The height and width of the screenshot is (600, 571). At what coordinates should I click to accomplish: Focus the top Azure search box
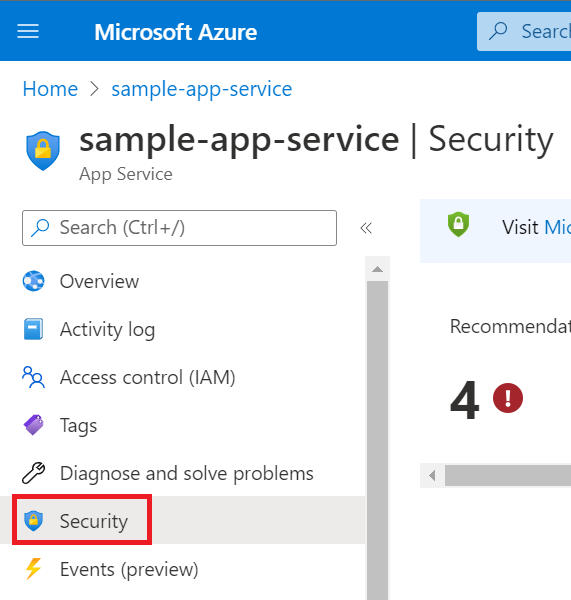click(x=524, y=31)
